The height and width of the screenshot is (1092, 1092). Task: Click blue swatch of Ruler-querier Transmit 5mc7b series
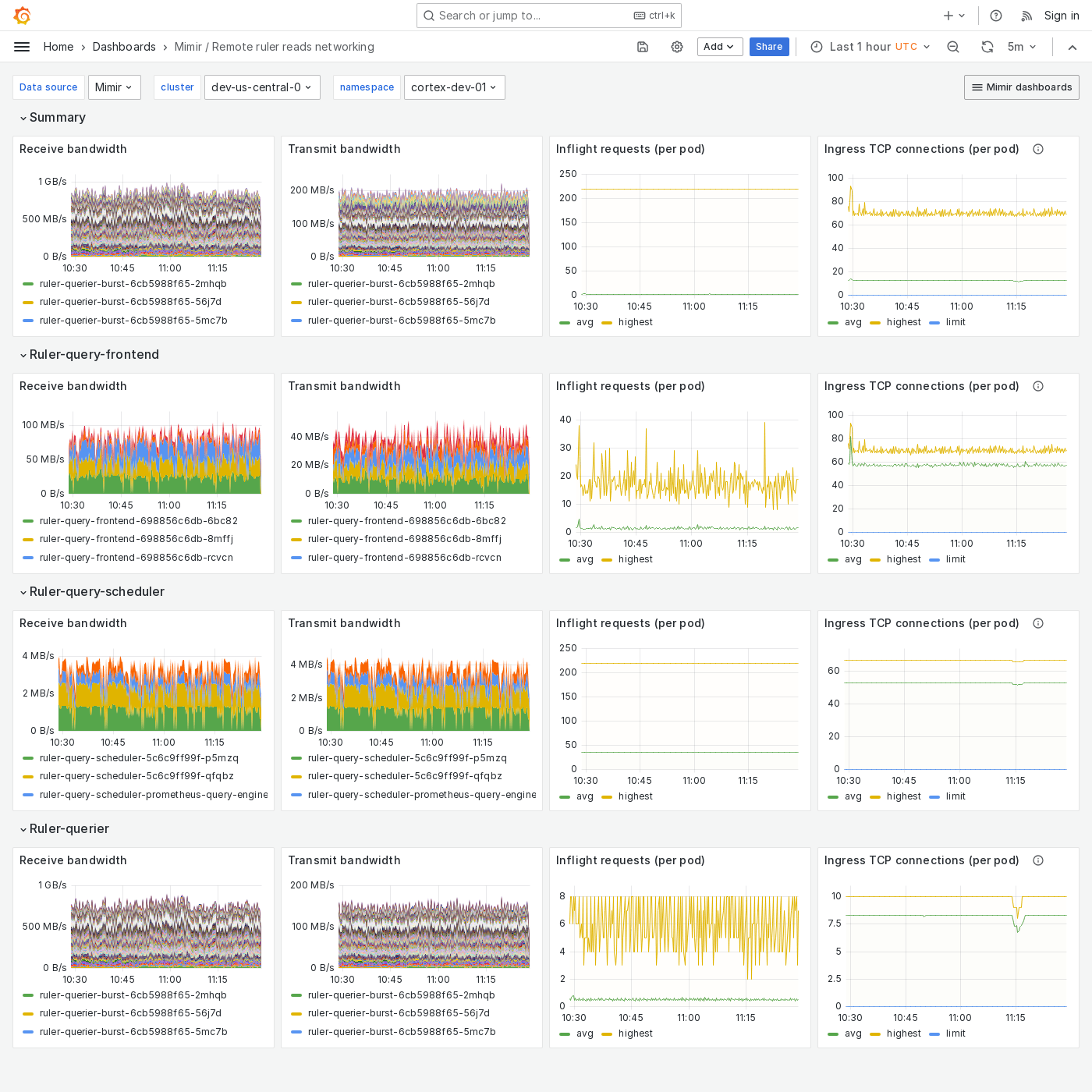(296, 1032)
